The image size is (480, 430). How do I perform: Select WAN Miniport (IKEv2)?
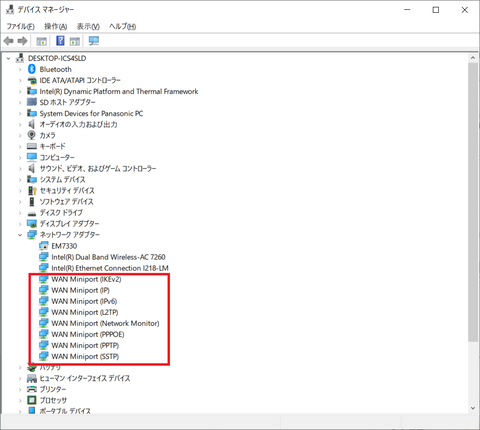86,279
